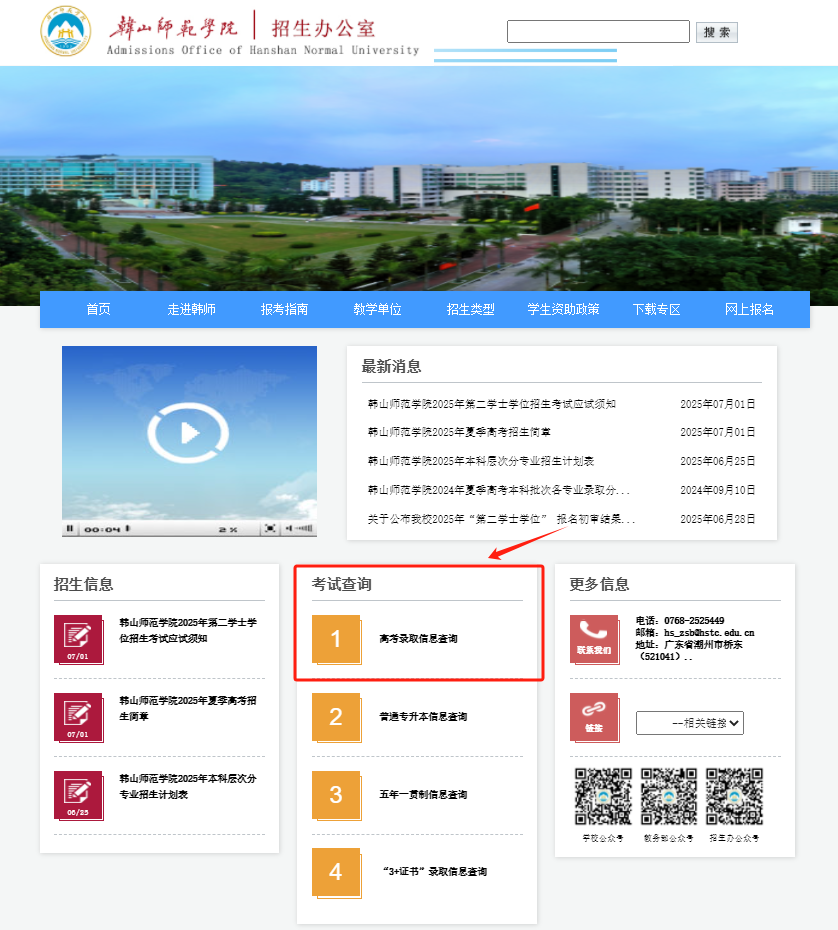The width and height of the screenshot is (838, 930).
Task: Click the pencil icon dated 06/25
Action: click(79, 795)
